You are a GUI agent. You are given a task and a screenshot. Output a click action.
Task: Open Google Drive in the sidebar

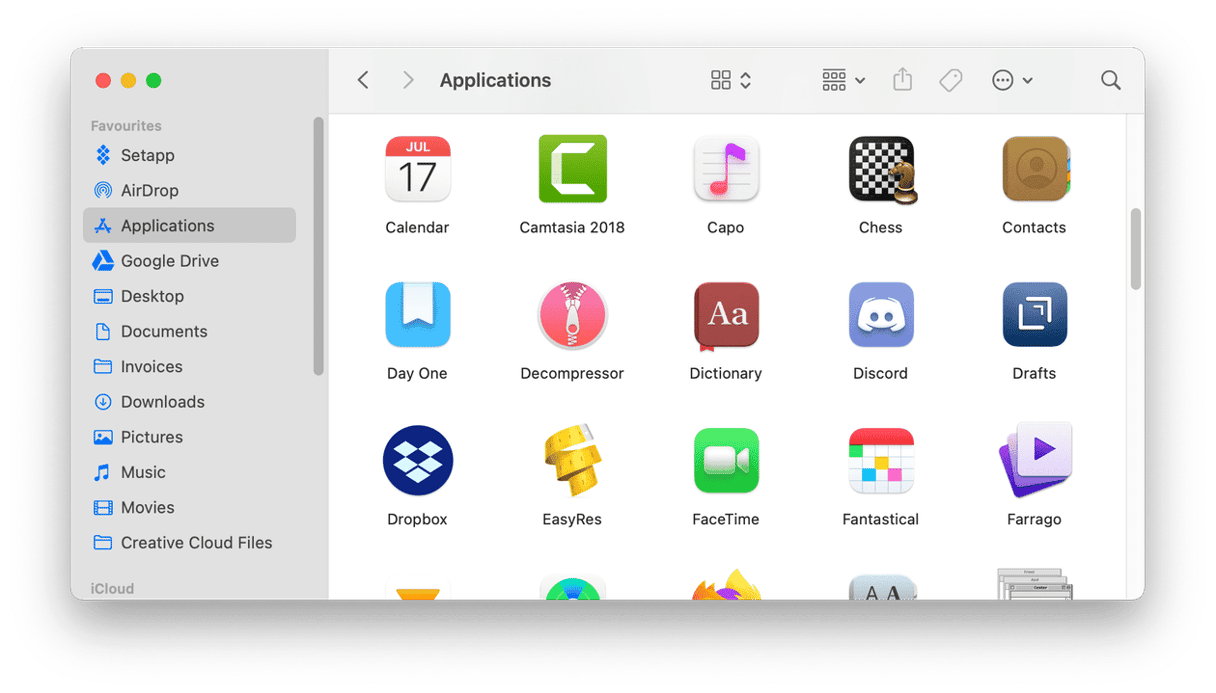click(169, 261)
